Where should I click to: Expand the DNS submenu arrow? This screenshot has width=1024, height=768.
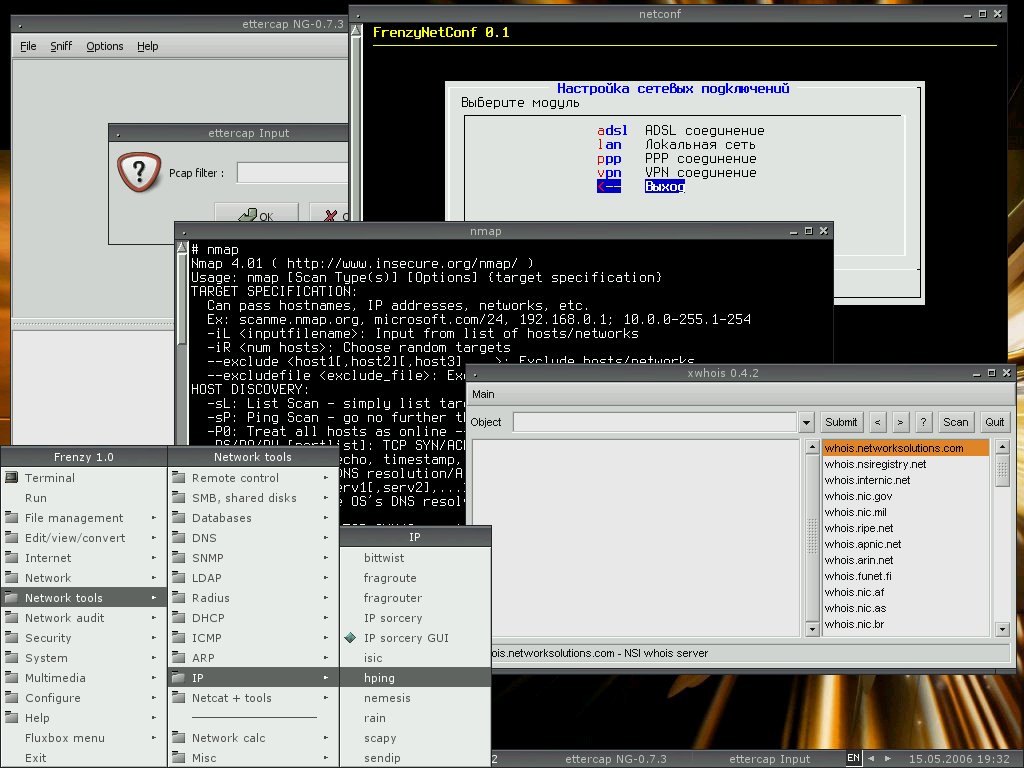pyautogui.click(x=326, y=537)
